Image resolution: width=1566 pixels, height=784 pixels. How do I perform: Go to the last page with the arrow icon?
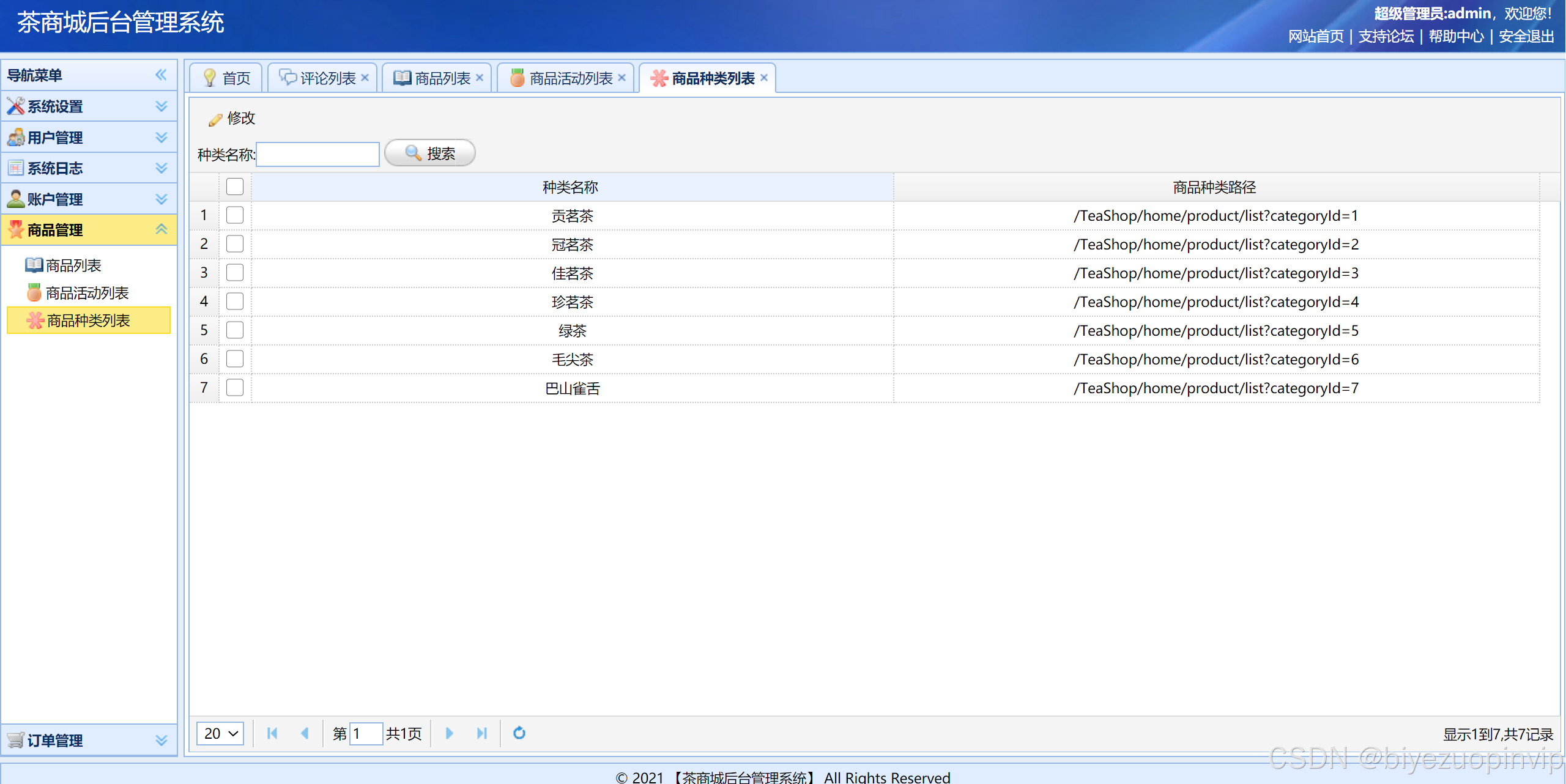pos(481,733)
